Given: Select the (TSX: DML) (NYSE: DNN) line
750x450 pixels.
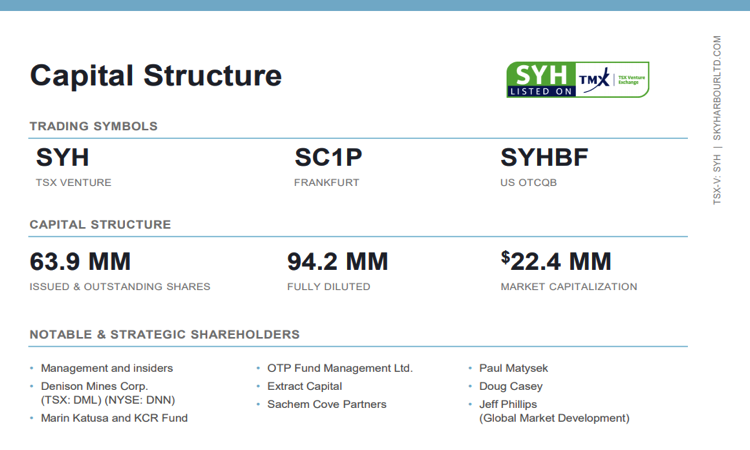Looking at the screenshot, I should pos(108,400).
